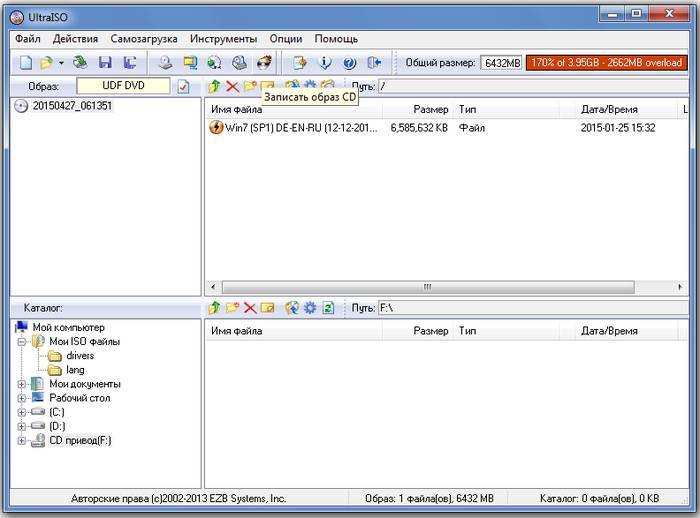This screenshot has height=518, width=700.
Task: Click the Burn CD image icon
Action: click(264, 63)
